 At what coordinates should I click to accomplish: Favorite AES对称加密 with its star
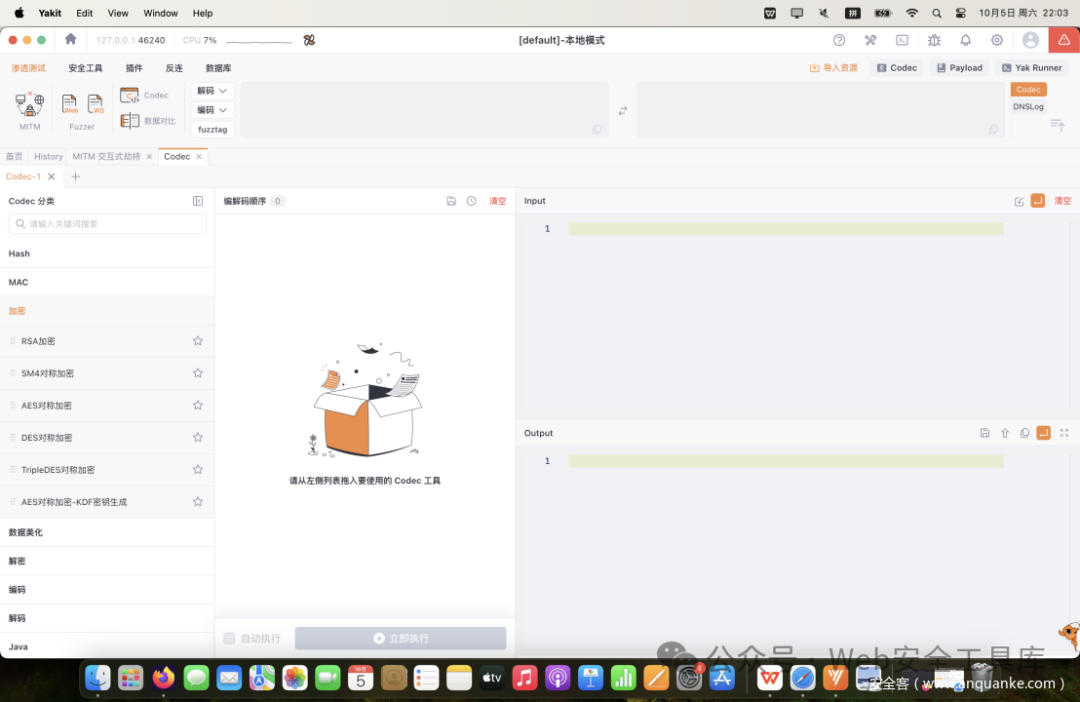point(198,405)
